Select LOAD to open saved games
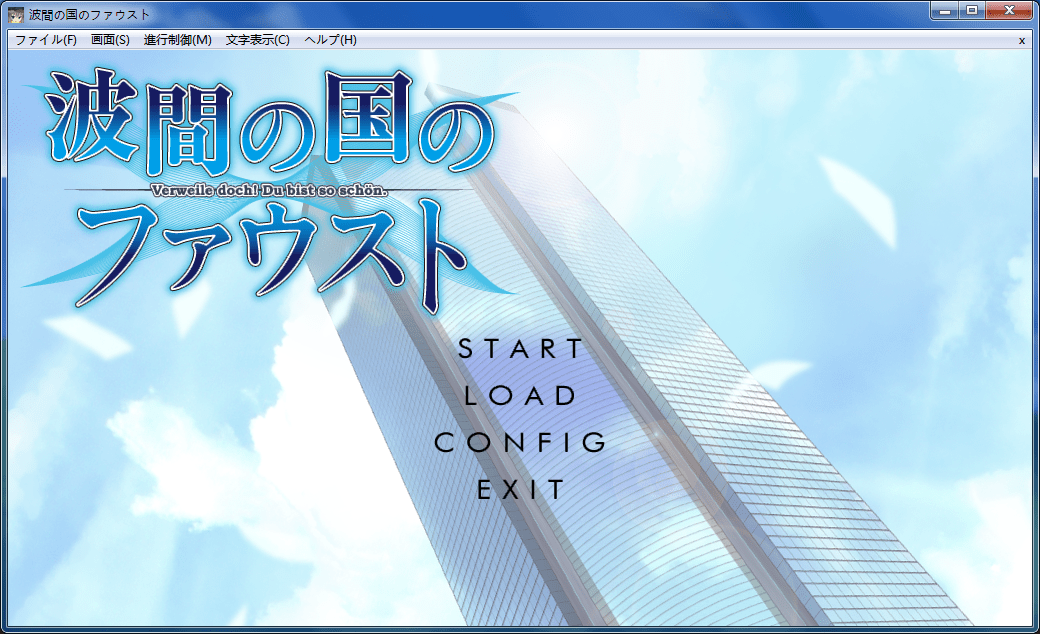Image resolution: width=1040 pixels, height=634 pixels. (x=521, y=395)
